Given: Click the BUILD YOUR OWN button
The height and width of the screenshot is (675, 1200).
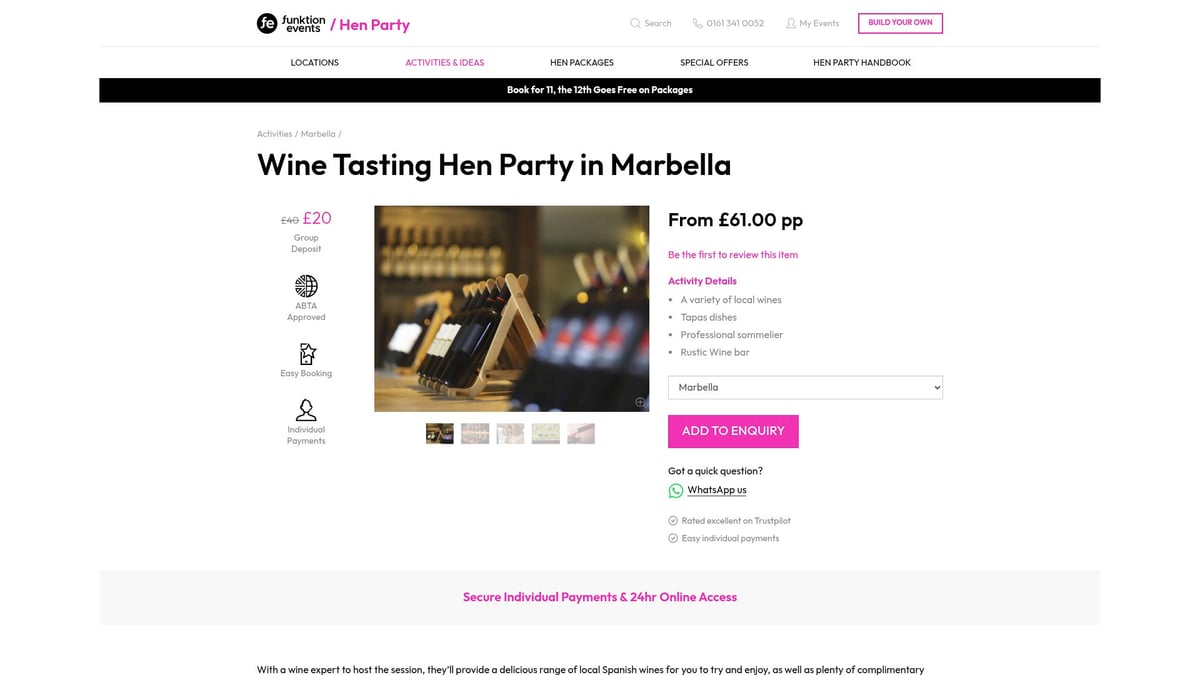Looking at the screenshot, I should tap(899, 22).
